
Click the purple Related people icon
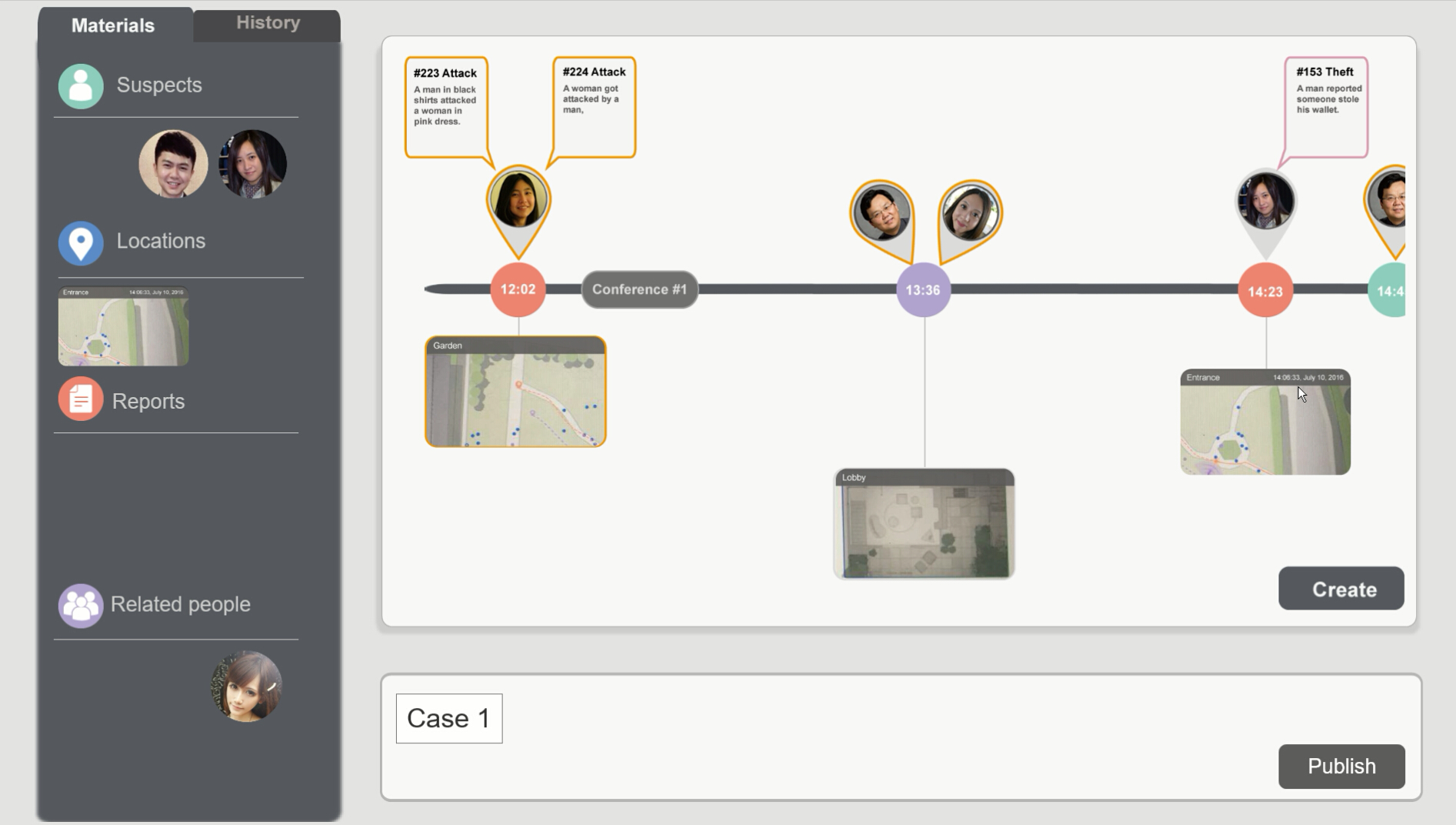coord(81,606)
